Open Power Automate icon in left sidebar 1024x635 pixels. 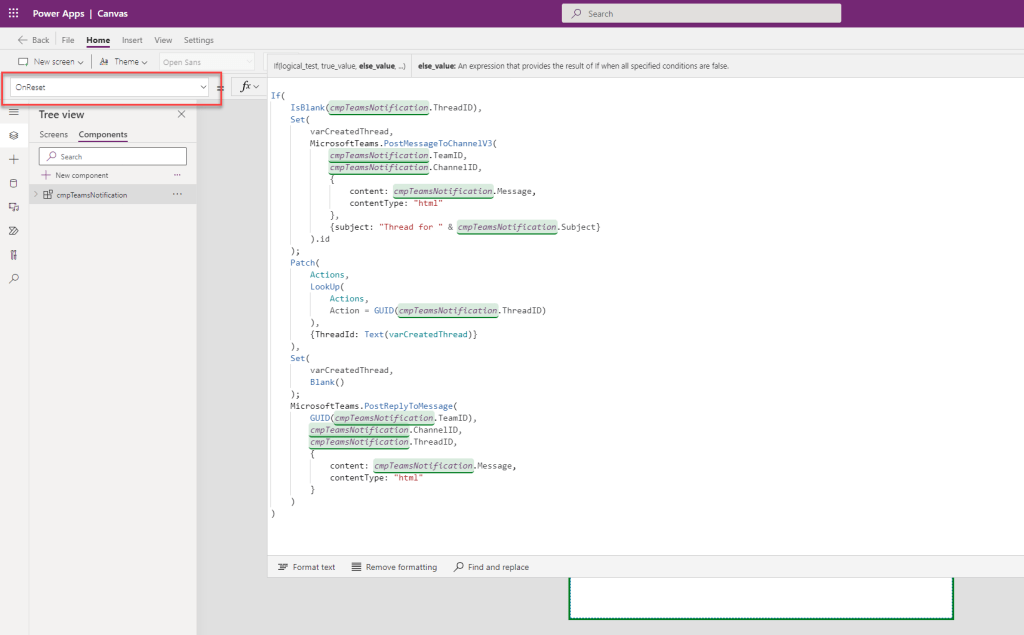point(14,231)
